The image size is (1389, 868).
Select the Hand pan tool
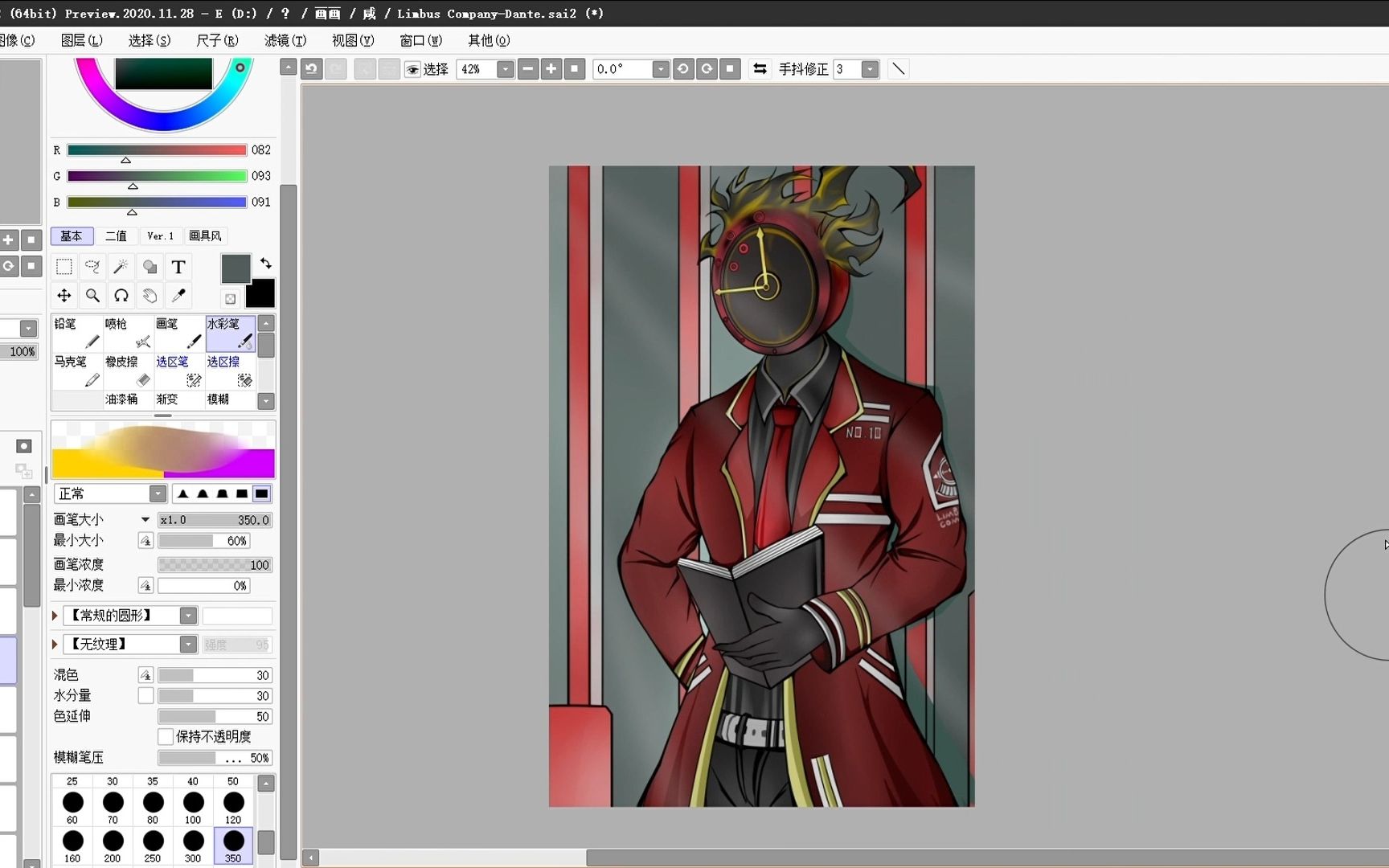pyautogui.click(x=150, y=296)
